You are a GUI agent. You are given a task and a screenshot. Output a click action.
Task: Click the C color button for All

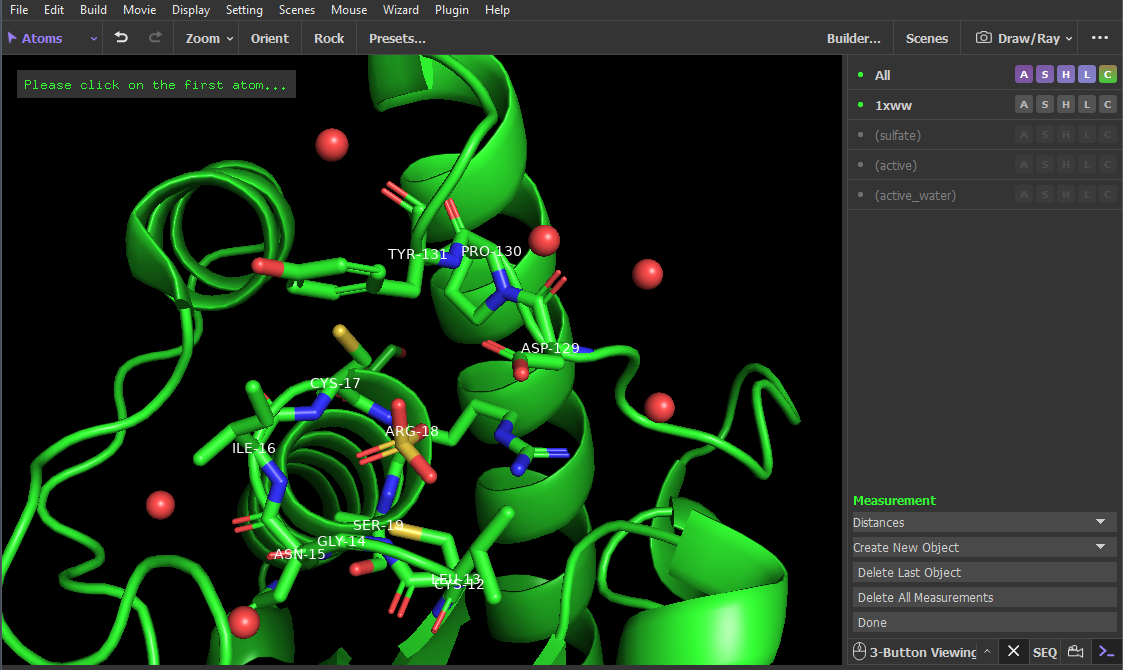pyautogui.click(x=1107, y=75)
